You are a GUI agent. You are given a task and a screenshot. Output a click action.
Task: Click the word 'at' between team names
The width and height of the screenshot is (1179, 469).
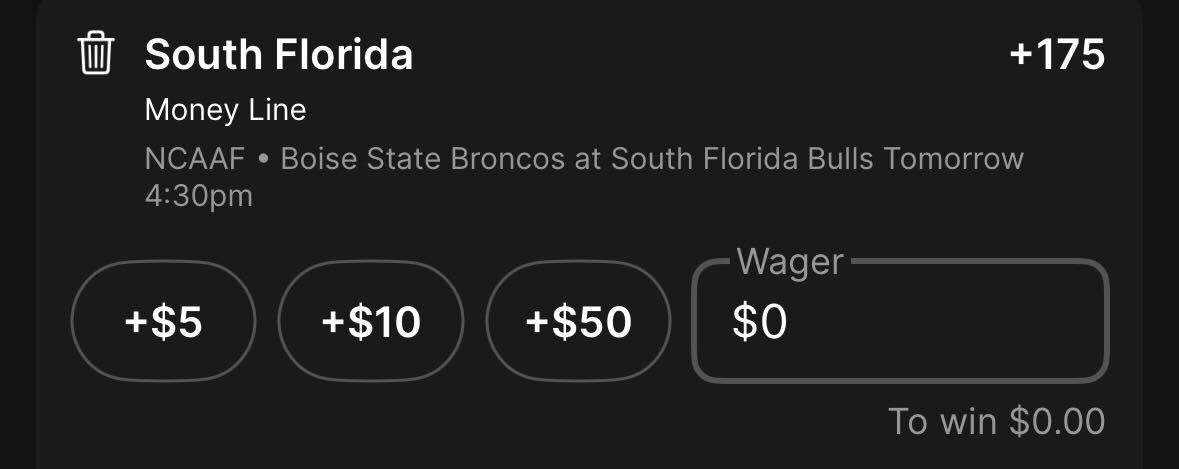(x=588, y=160)
